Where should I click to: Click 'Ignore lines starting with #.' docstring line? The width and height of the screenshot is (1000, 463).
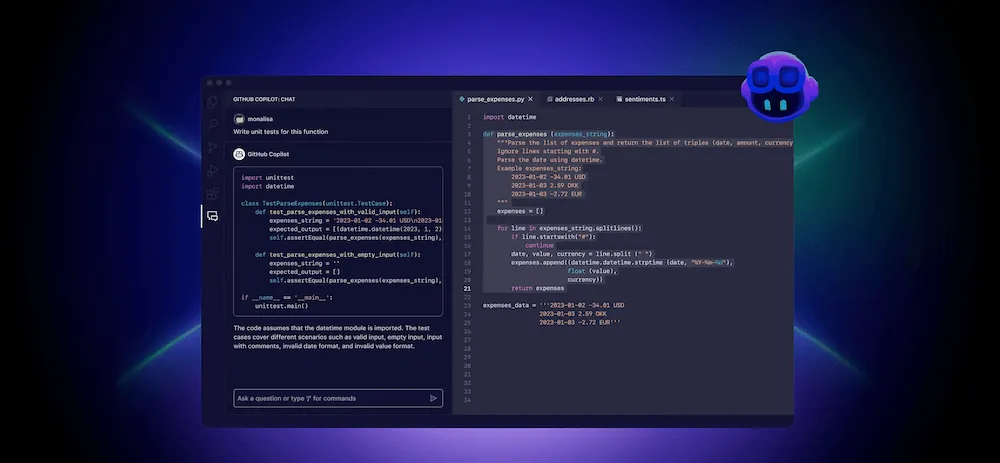pyautogui.click(x=547, y=151)
